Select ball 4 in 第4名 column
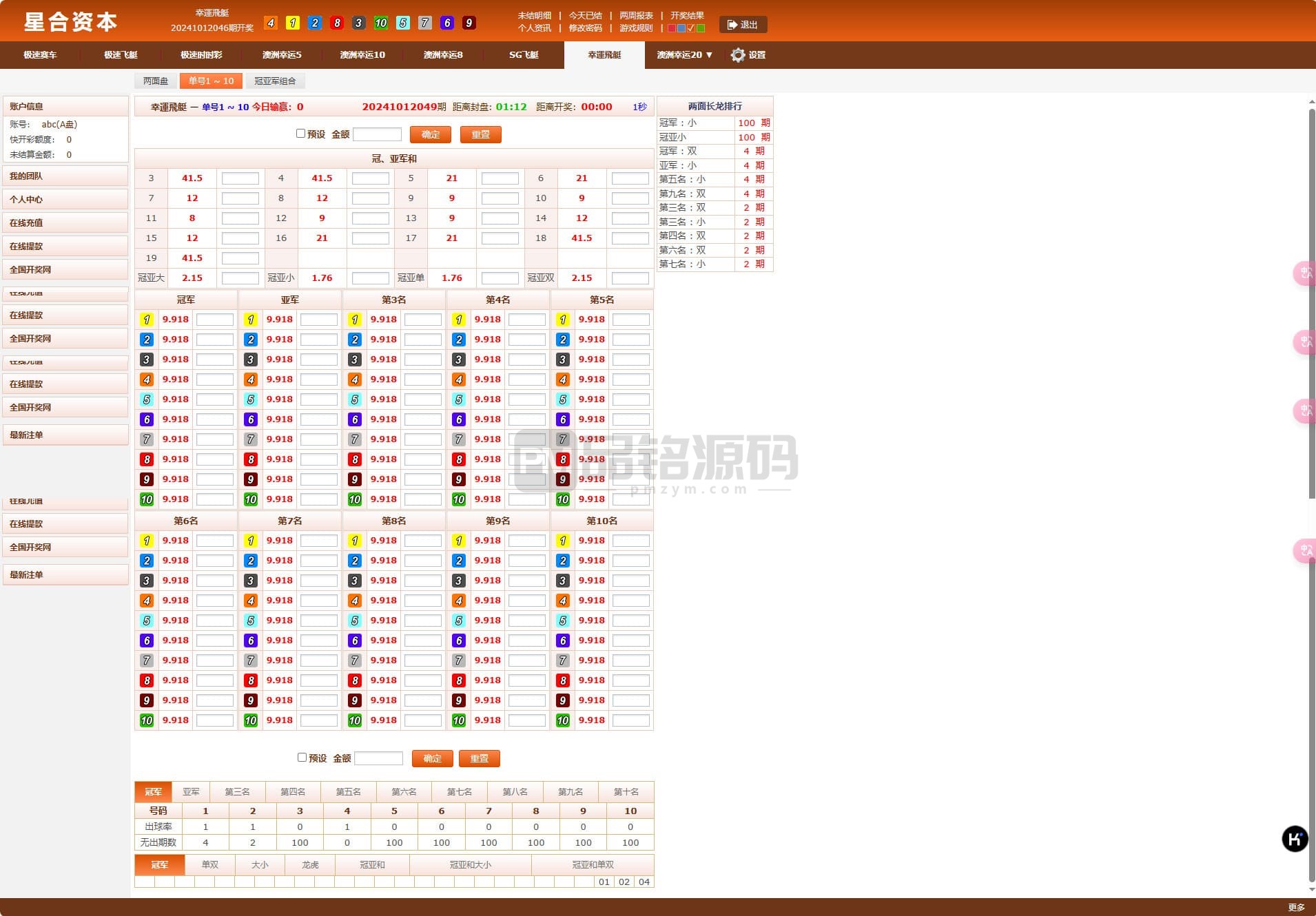 [459, 379]
